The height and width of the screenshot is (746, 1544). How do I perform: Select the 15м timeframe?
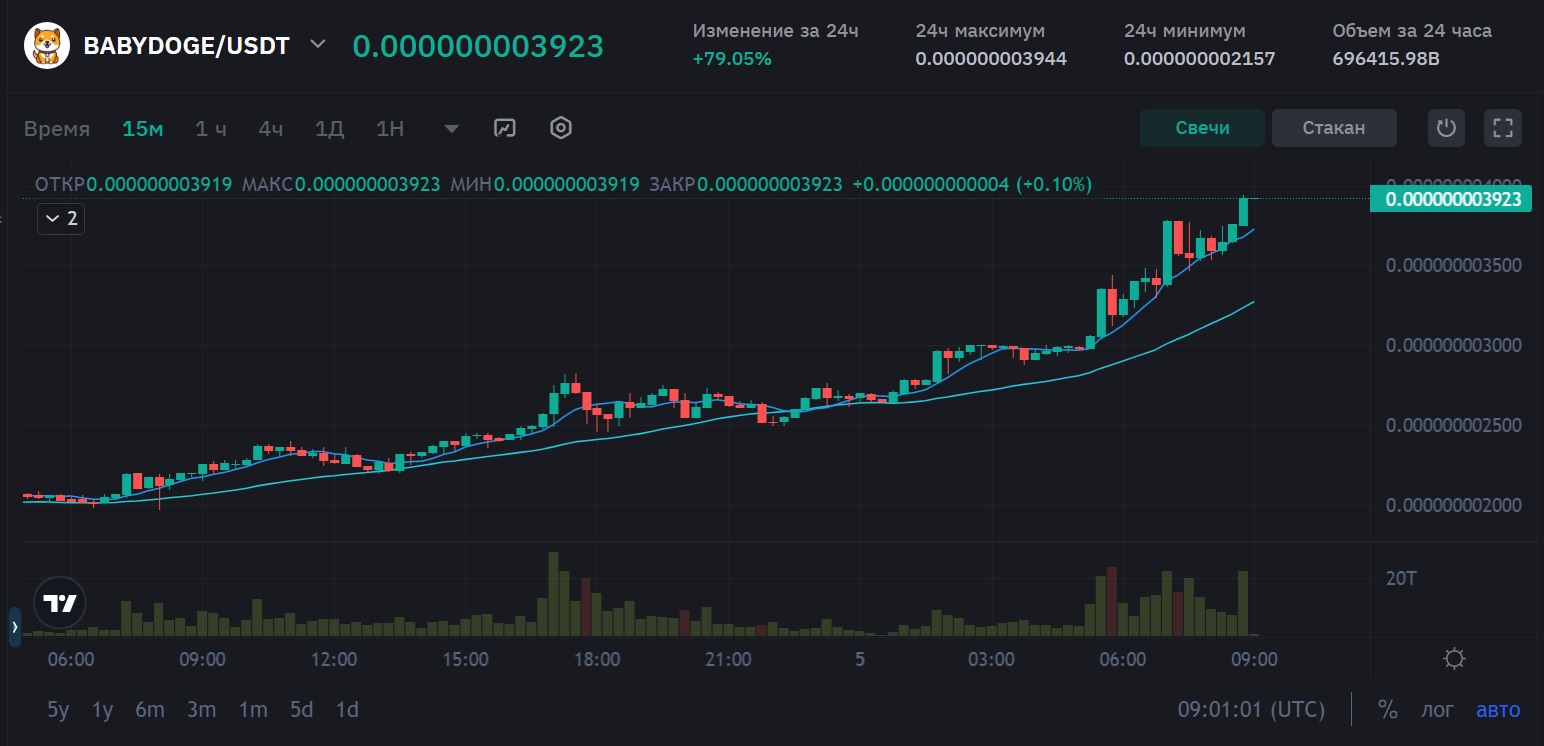pyautogui.click(x=143, y=128)
